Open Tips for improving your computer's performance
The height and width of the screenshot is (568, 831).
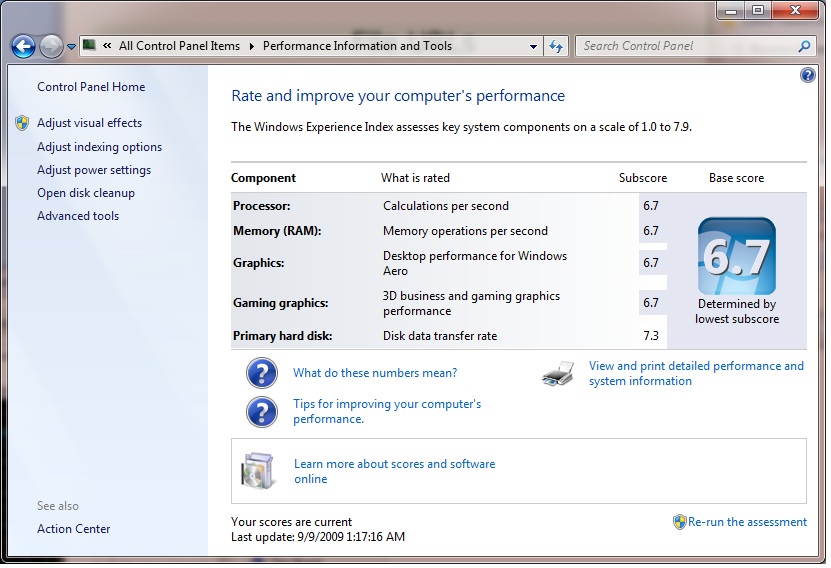coord(387,412)
